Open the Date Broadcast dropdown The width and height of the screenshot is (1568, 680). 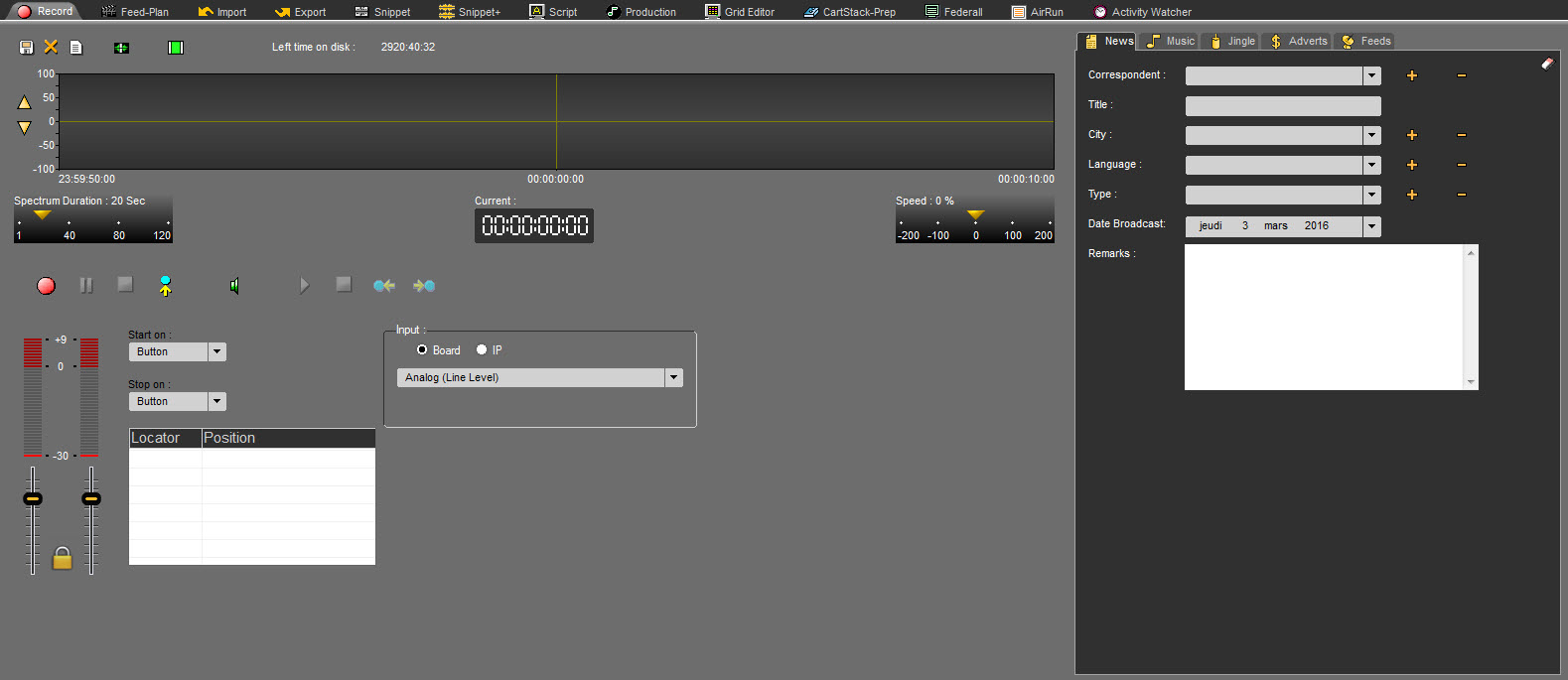click(1371, 226)
